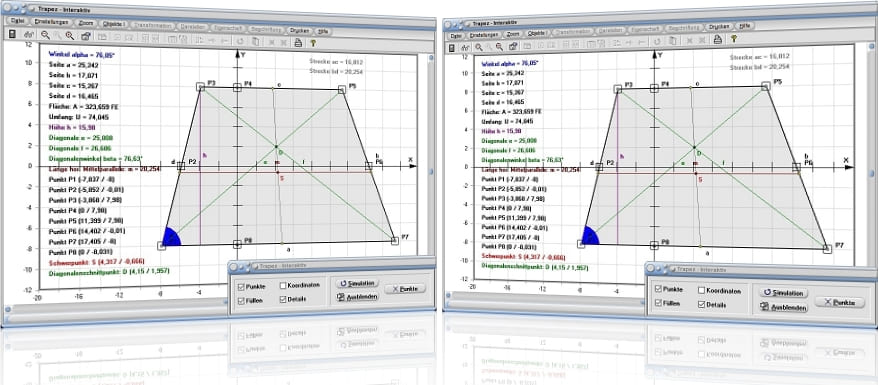Toggle Details checkbox in right control panel

pos(702,304)
